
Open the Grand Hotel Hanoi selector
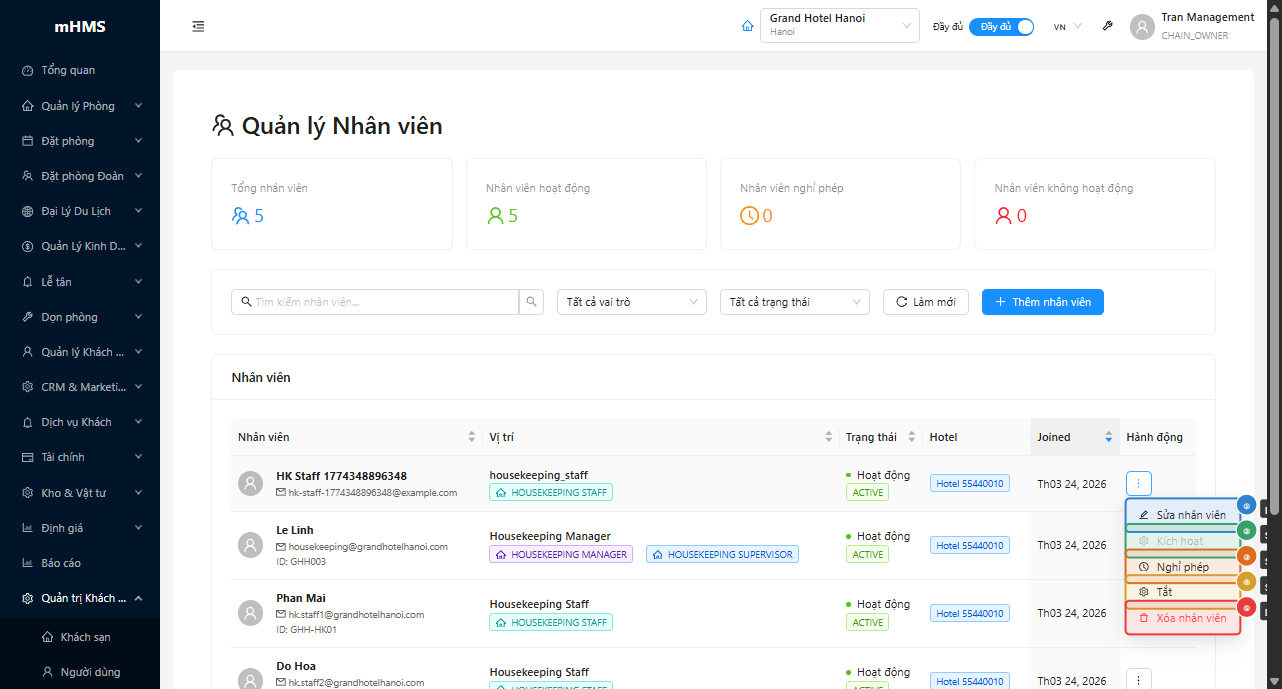pos(839,26)
